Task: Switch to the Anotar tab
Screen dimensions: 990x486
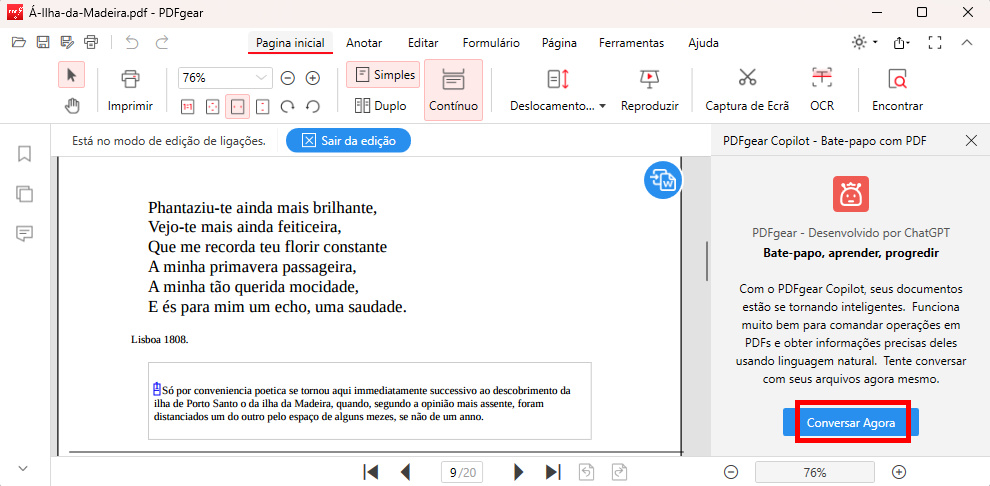Action: pos(364,43)
